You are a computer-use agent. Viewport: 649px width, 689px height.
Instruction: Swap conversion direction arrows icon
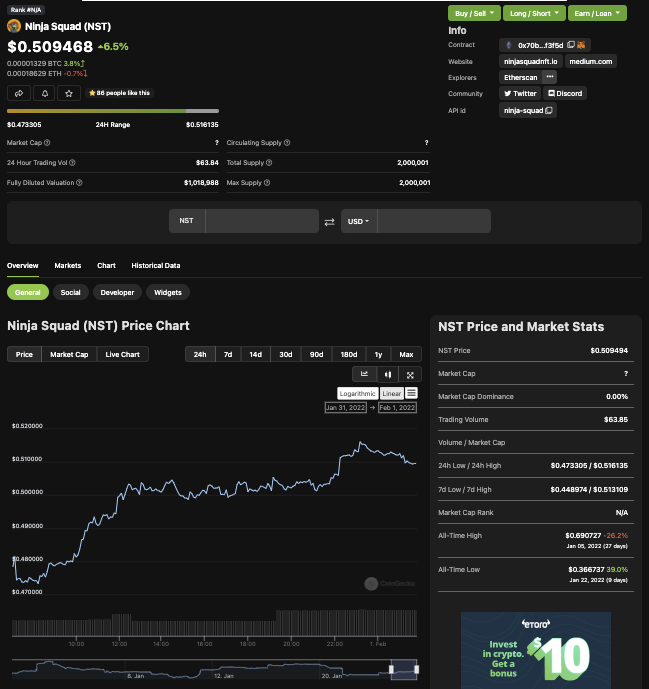point(330,222)
